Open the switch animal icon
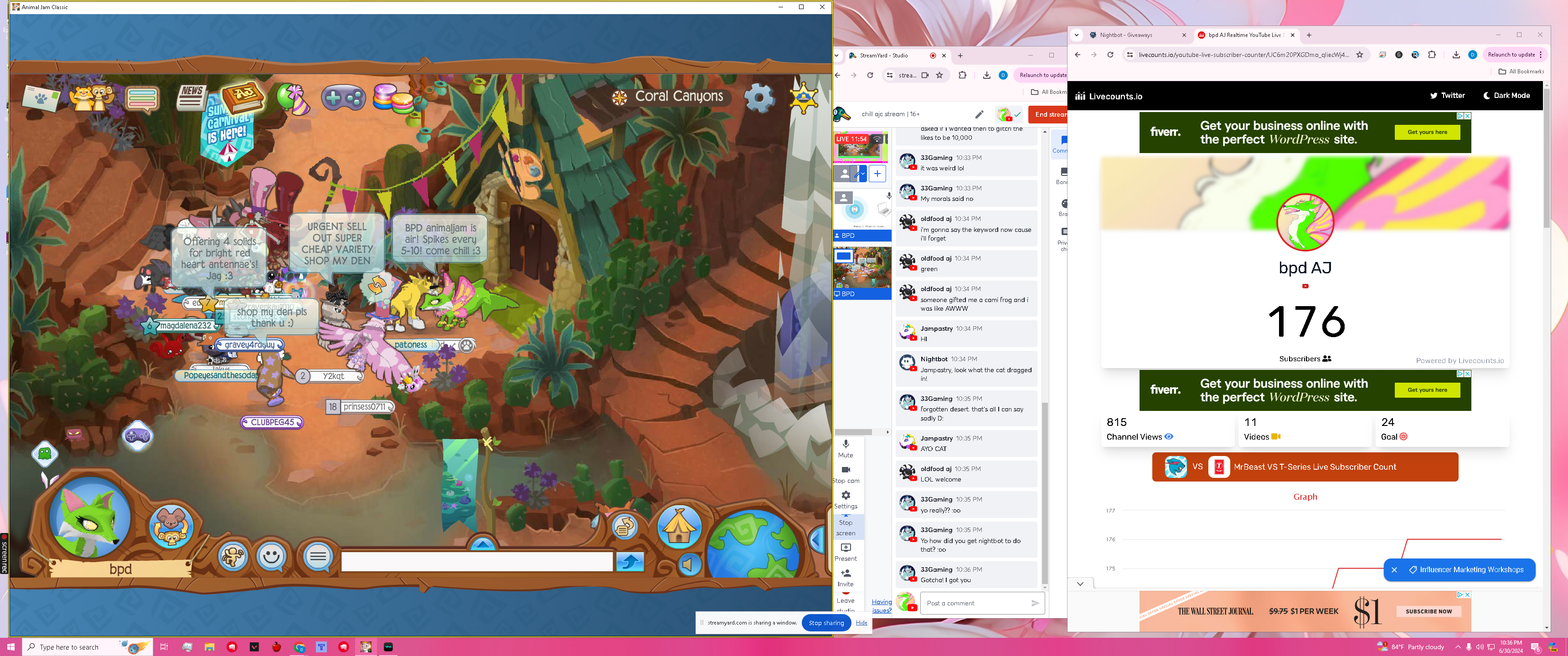This screenshot has height=656, width=1568. tap(171, 526)
